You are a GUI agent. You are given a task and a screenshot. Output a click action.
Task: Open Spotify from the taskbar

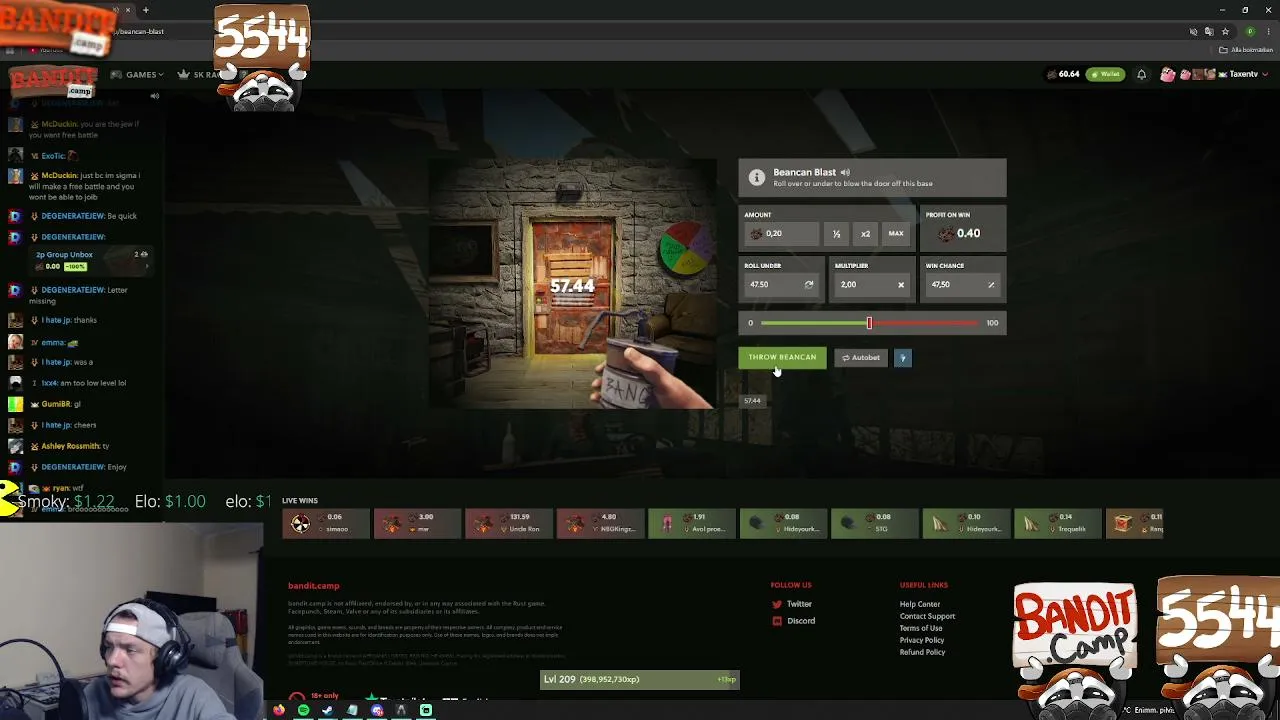point(303,710)
